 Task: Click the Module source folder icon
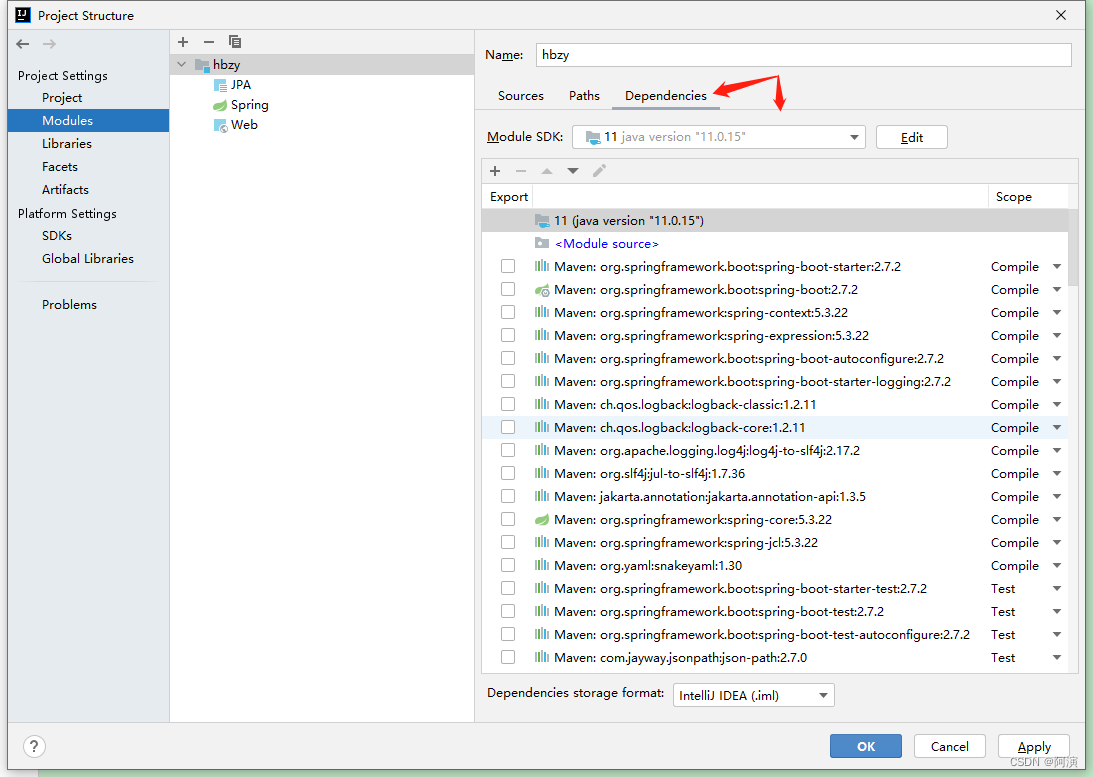coord(542,243)
